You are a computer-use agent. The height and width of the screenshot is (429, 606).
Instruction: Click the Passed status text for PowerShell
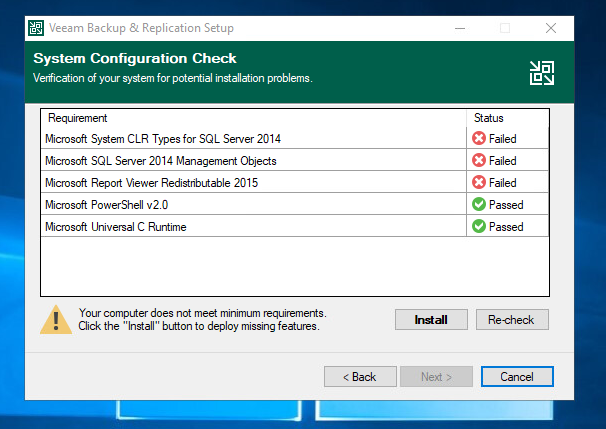click(506, 205)
